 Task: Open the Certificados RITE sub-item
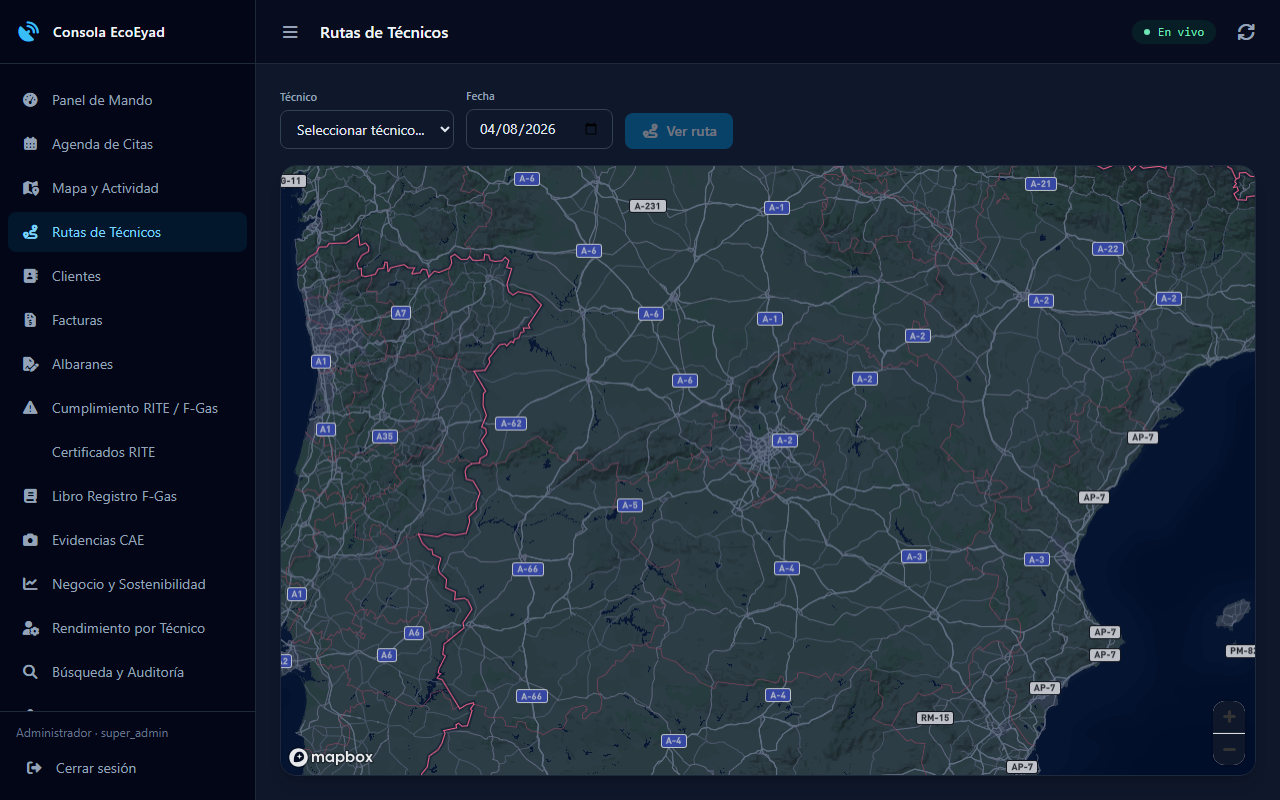pyautogui.click(x=127, y=452)
